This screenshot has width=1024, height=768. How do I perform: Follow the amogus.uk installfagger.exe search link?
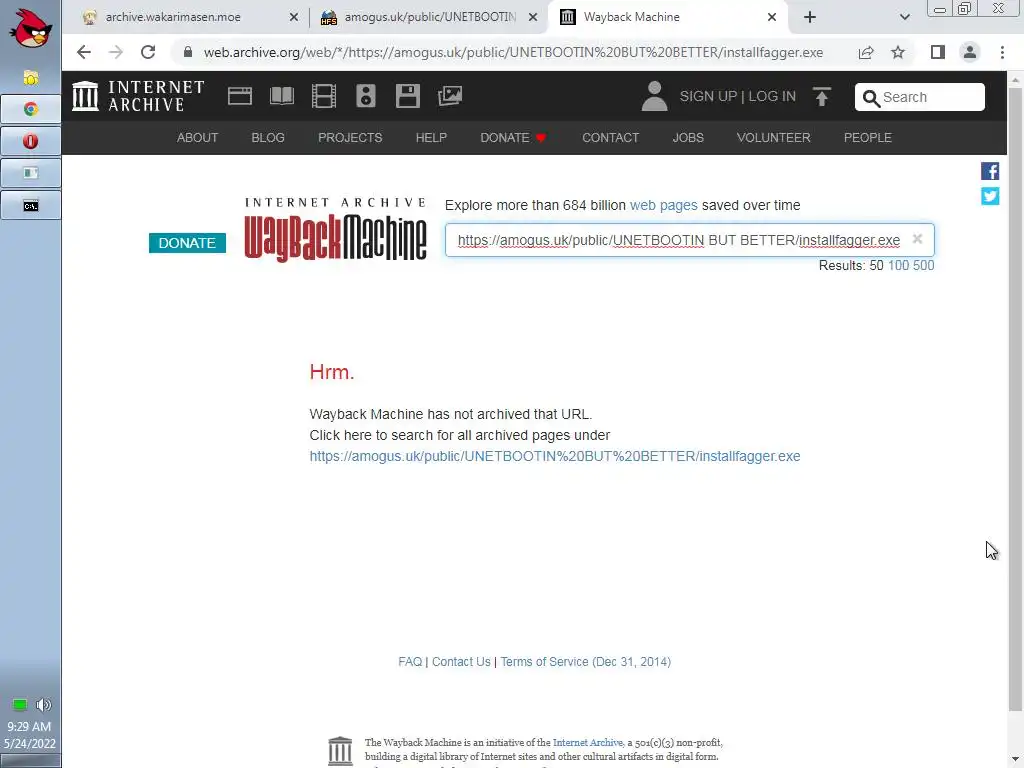coord(554,456)
